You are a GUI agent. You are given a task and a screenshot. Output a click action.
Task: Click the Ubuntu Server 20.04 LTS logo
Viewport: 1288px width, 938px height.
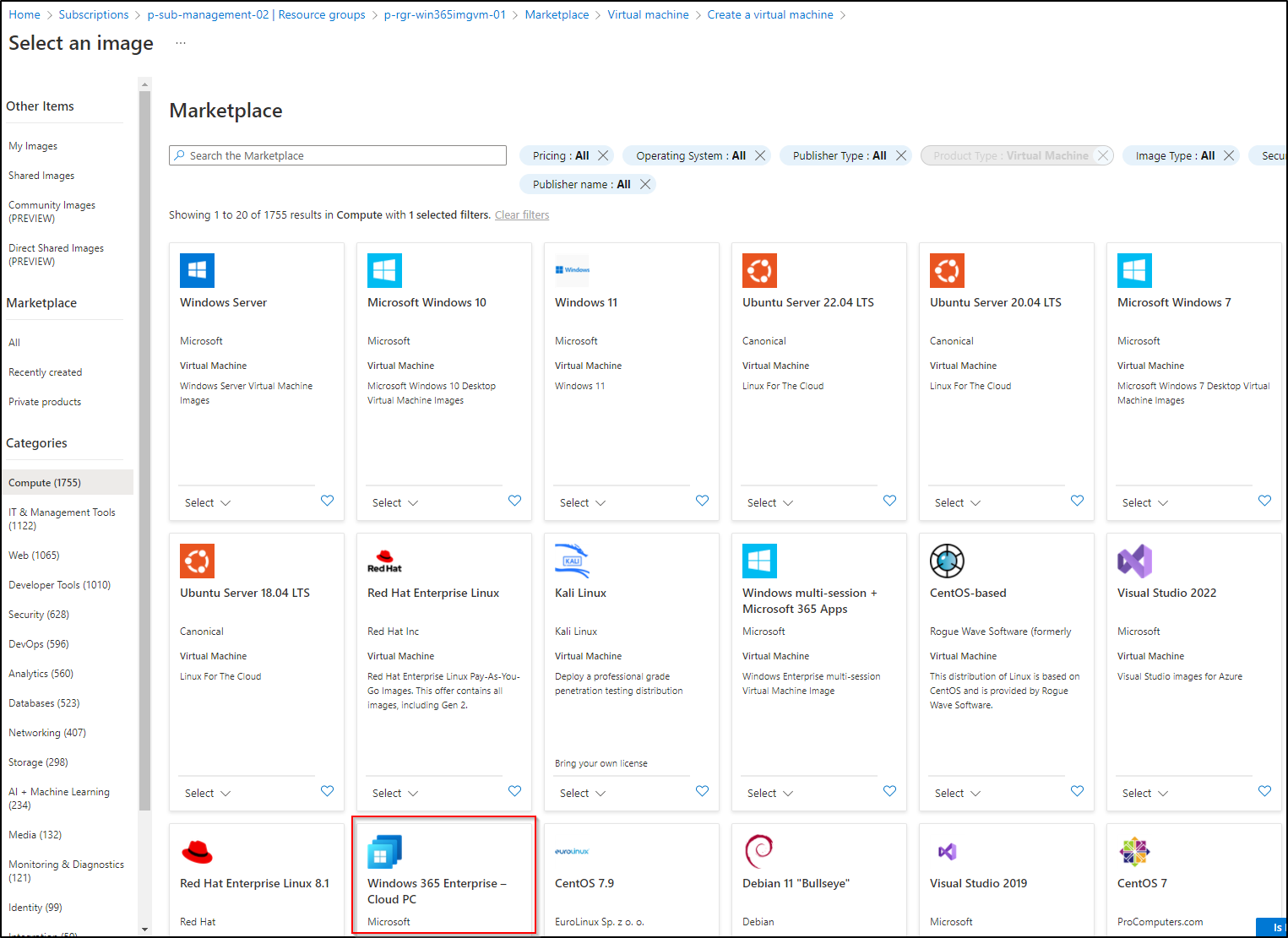pos(947,271)
